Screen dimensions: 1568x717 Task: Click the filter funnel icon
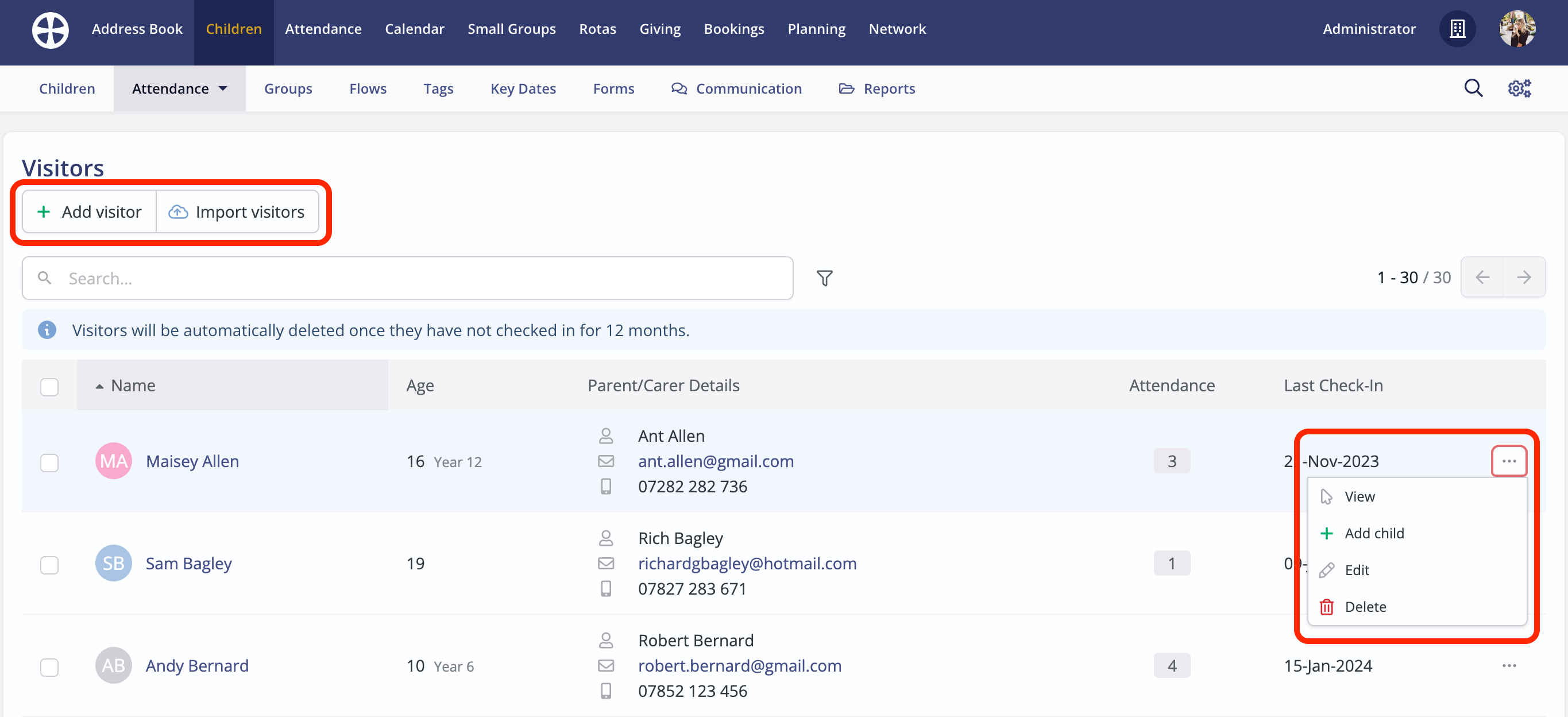(x=824, y=278)
